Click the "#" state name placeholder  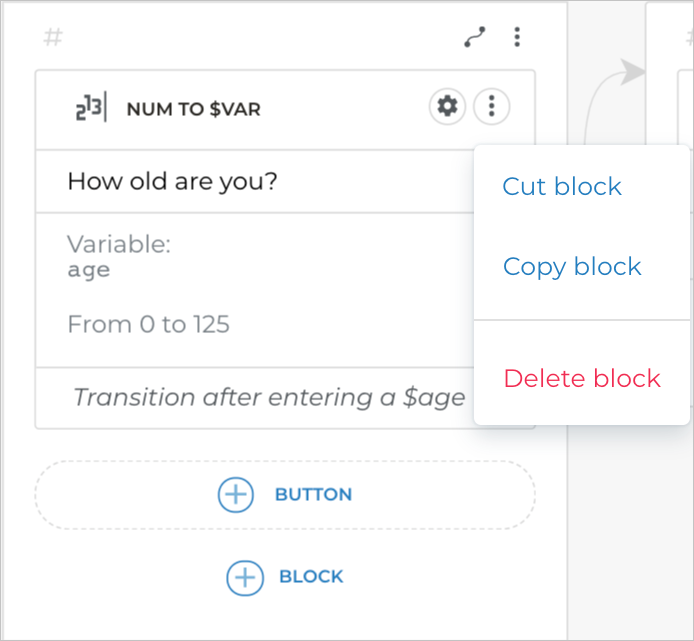(x=53, y=38)
